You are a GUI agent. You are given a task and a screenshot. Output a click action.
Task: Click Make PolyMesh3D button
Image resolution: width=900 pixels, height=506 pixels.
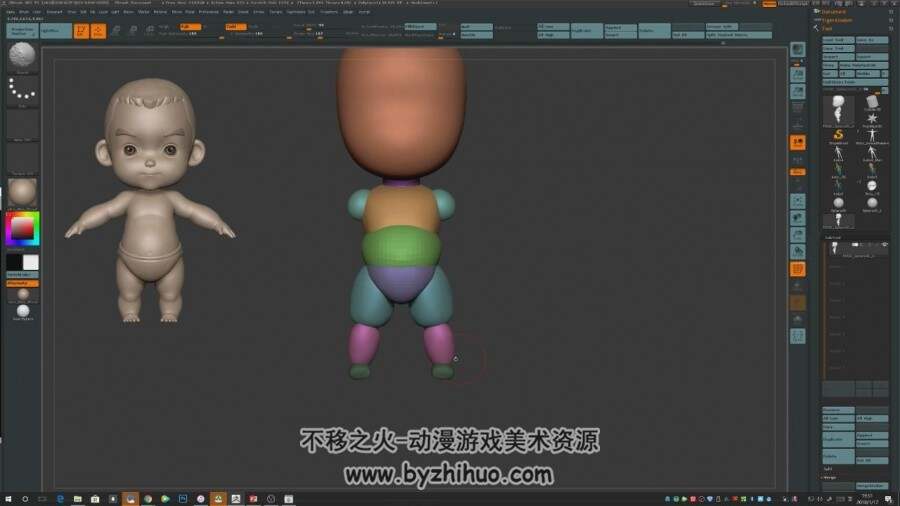[x=863, y=65]
